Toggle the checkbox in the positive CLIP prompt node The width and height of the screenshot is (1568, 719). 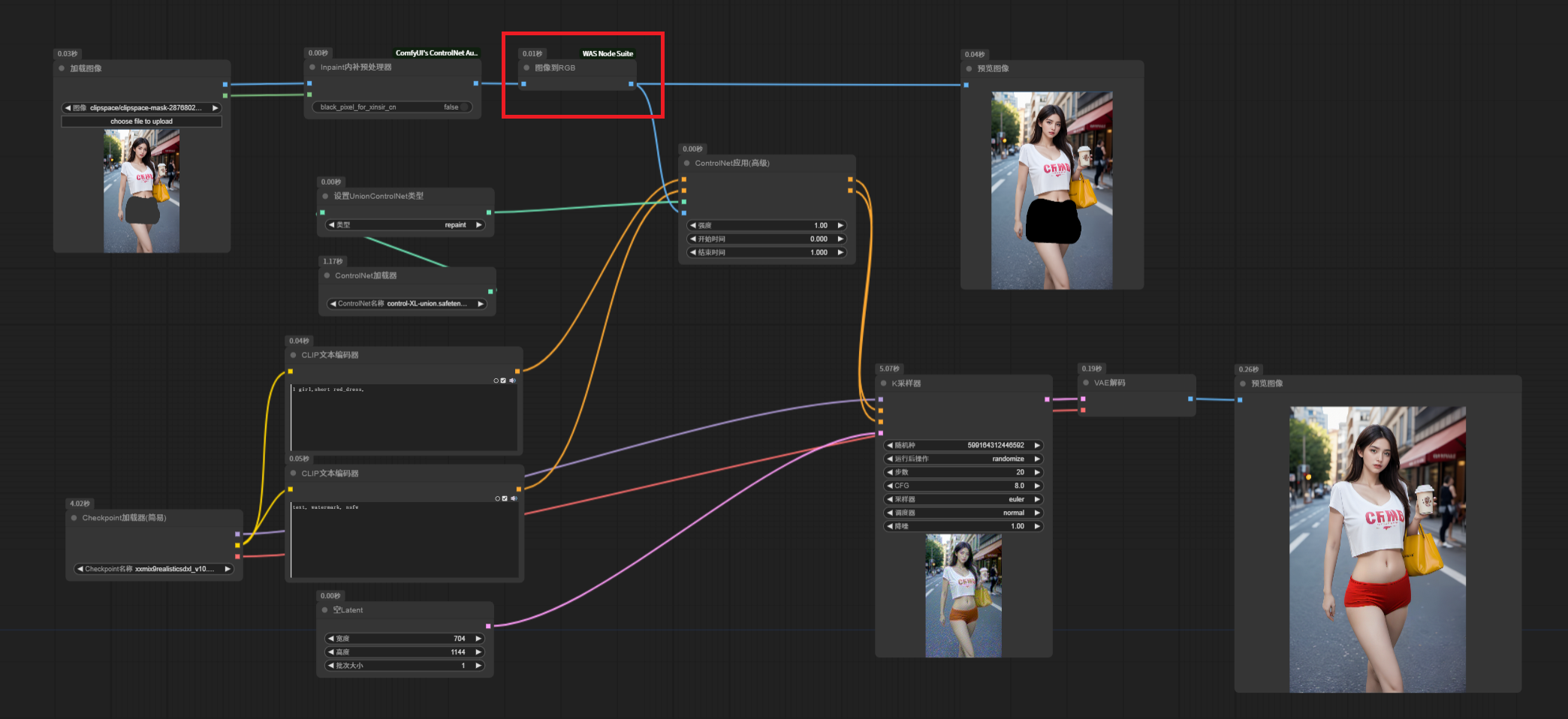tap(503, 381)
